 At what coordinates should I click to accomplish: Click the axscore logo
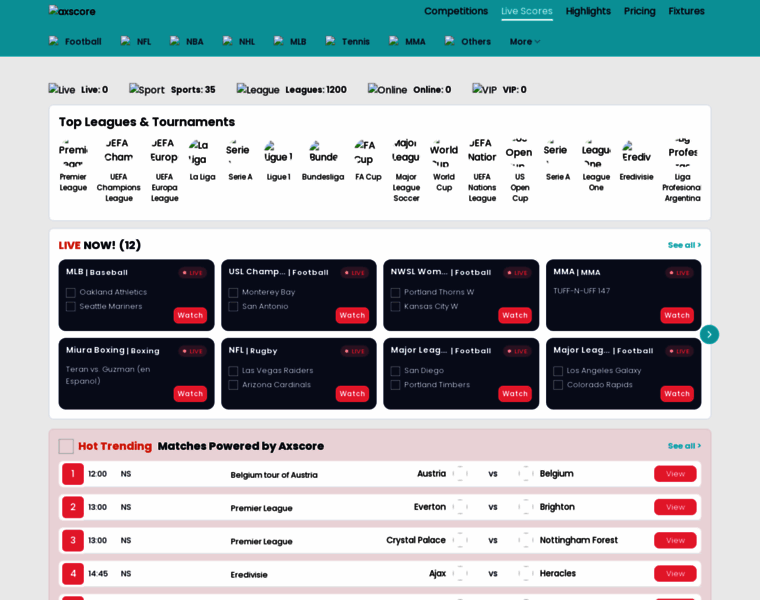72,11
